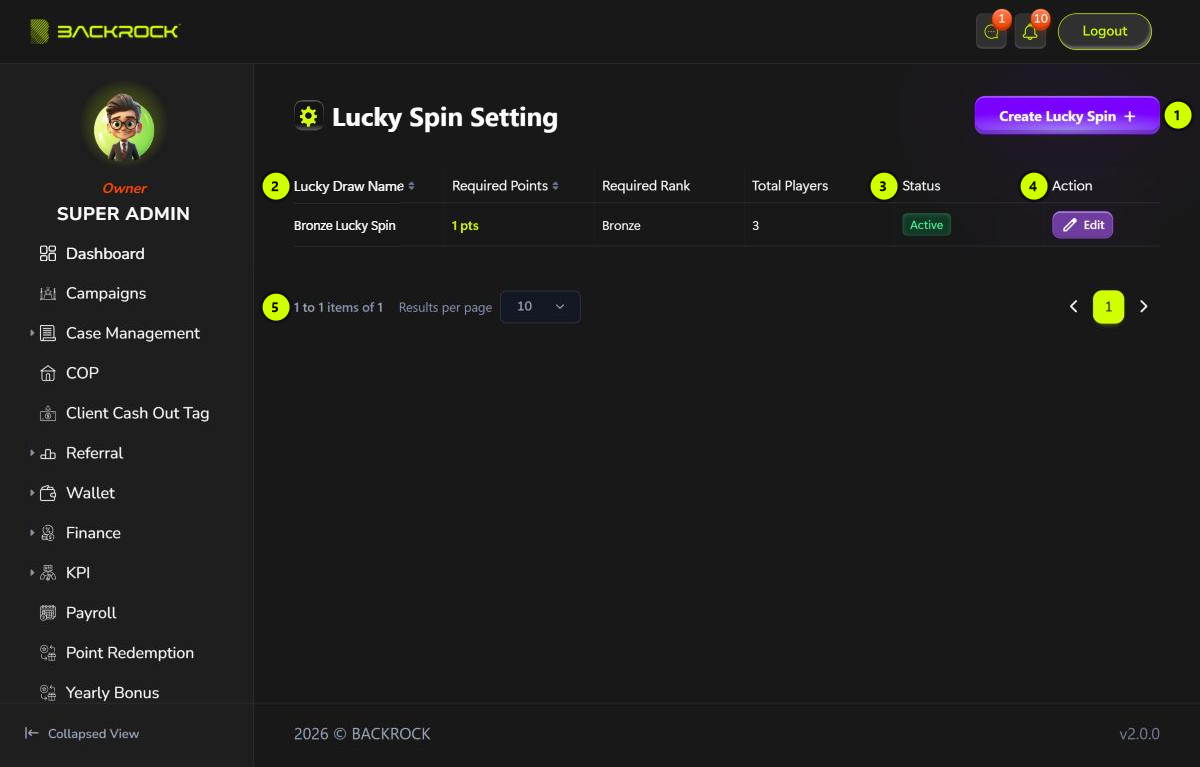Sort by Lucky Draw Name arrows
Viewport: 1200px width, 767px height.
[x=411, y=186]
